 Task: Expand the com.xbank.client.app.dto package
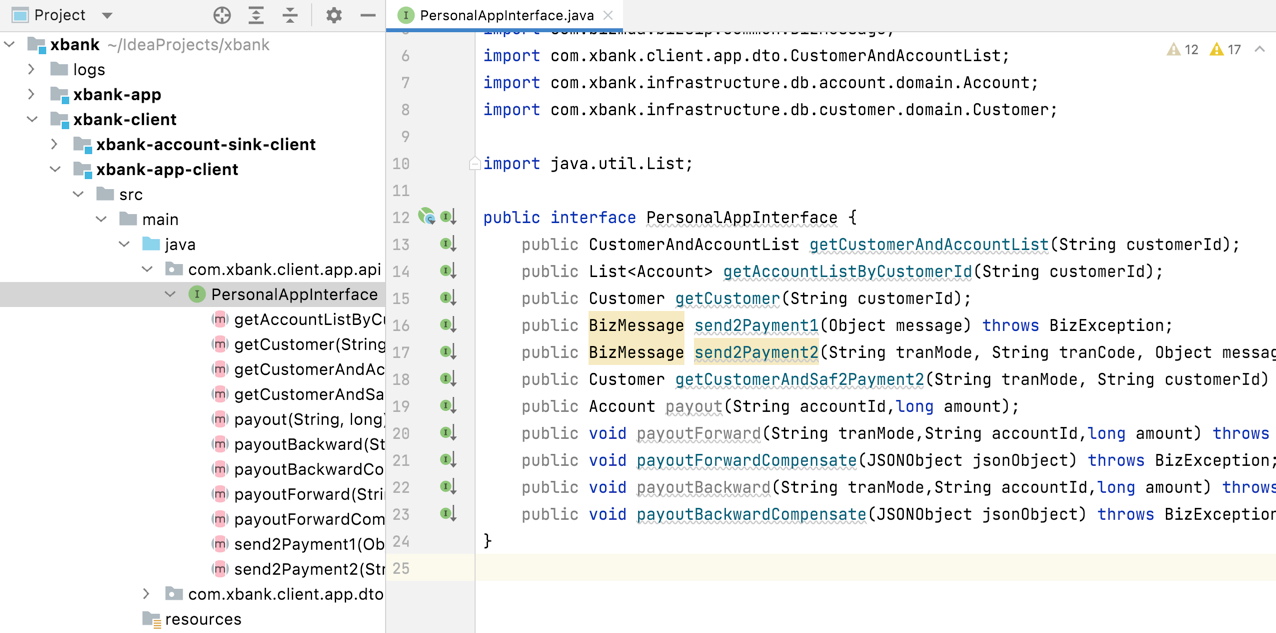[147, 594]
